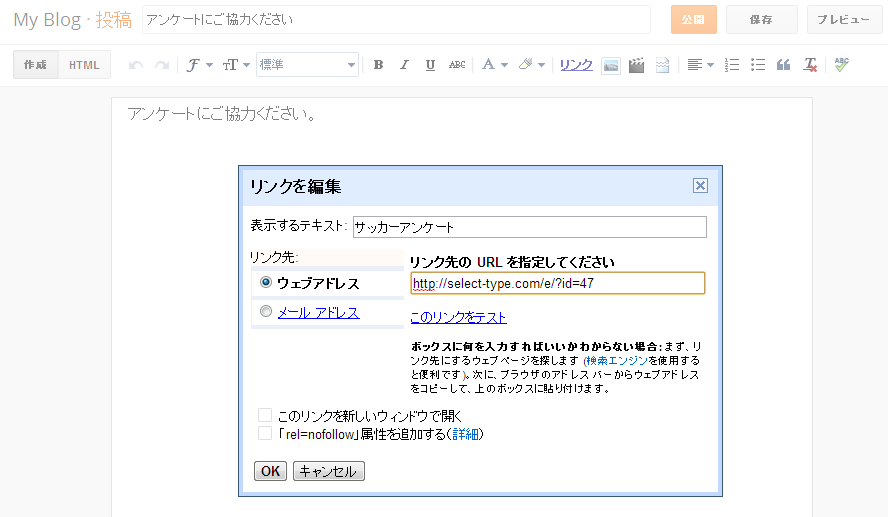Apply italic formatting
888x517 pixels.
[x=404, y=65]
